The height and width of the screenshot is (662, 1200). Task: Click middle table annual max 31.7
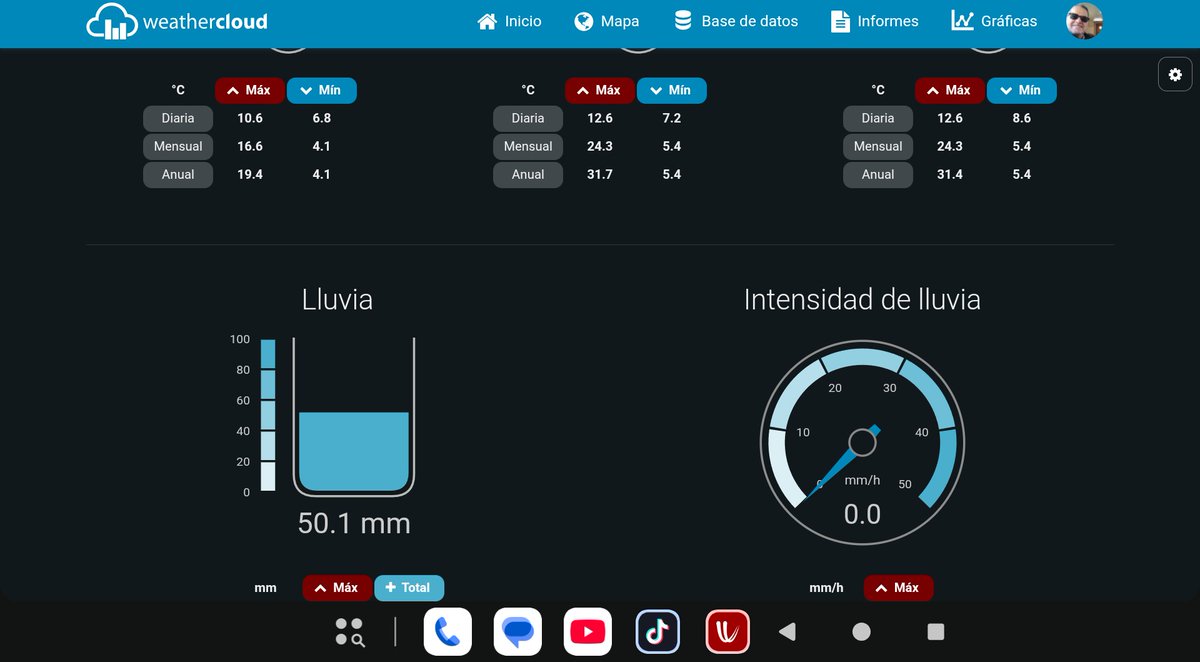[x=600, y=174]
